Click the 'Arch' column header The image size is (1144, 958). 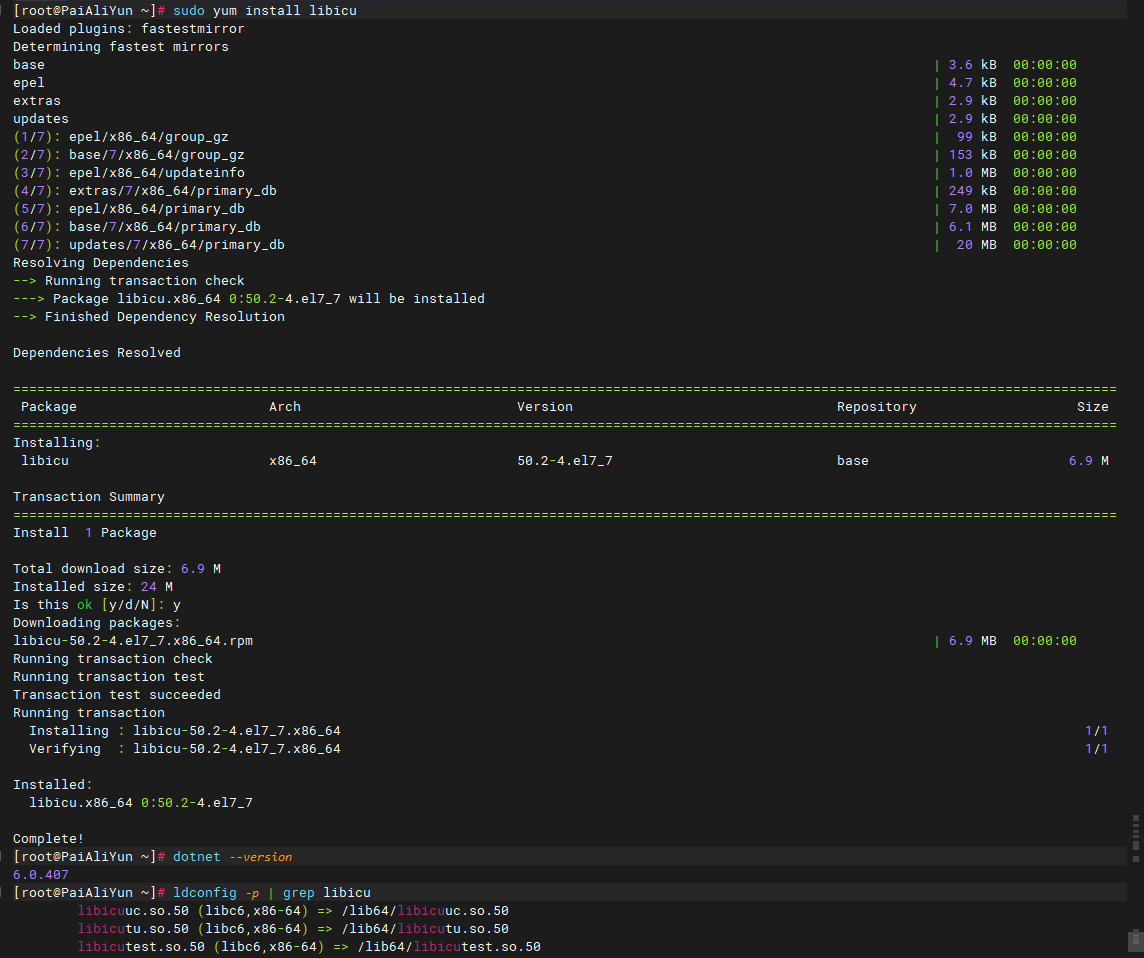pyautogui.click(x=285, y=406)
